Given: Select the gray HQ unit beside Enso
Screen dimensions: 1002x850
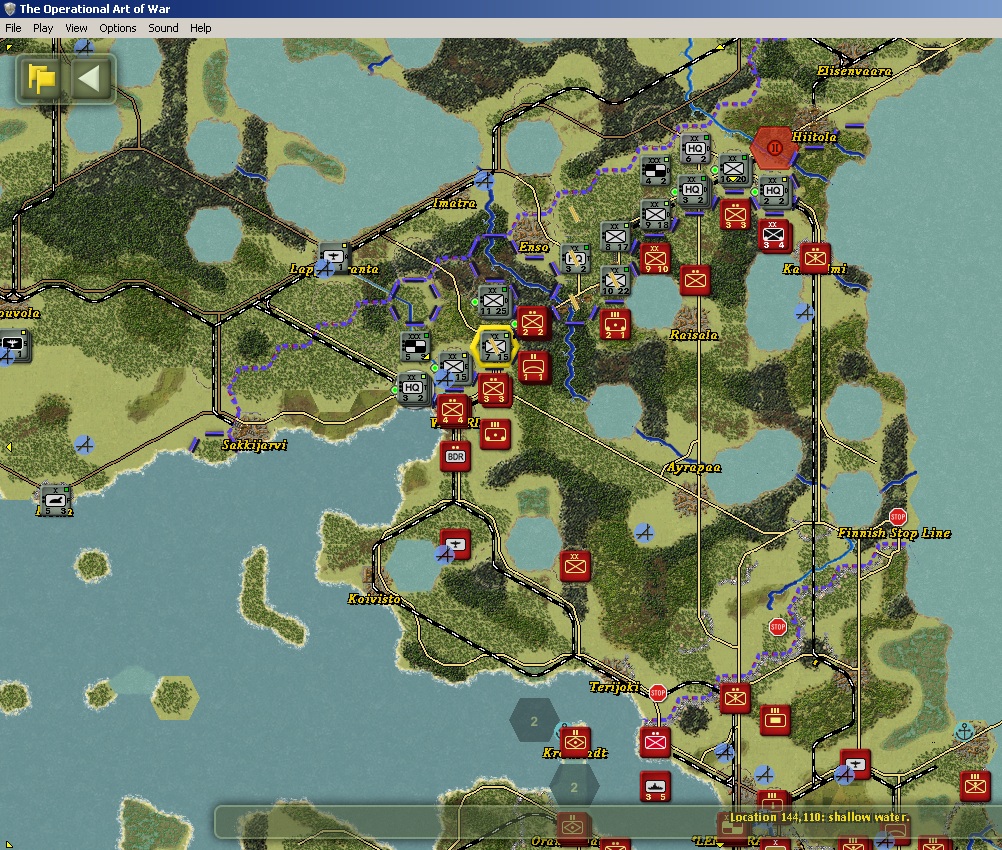Looking at the screenshot, I should (575, 258).
